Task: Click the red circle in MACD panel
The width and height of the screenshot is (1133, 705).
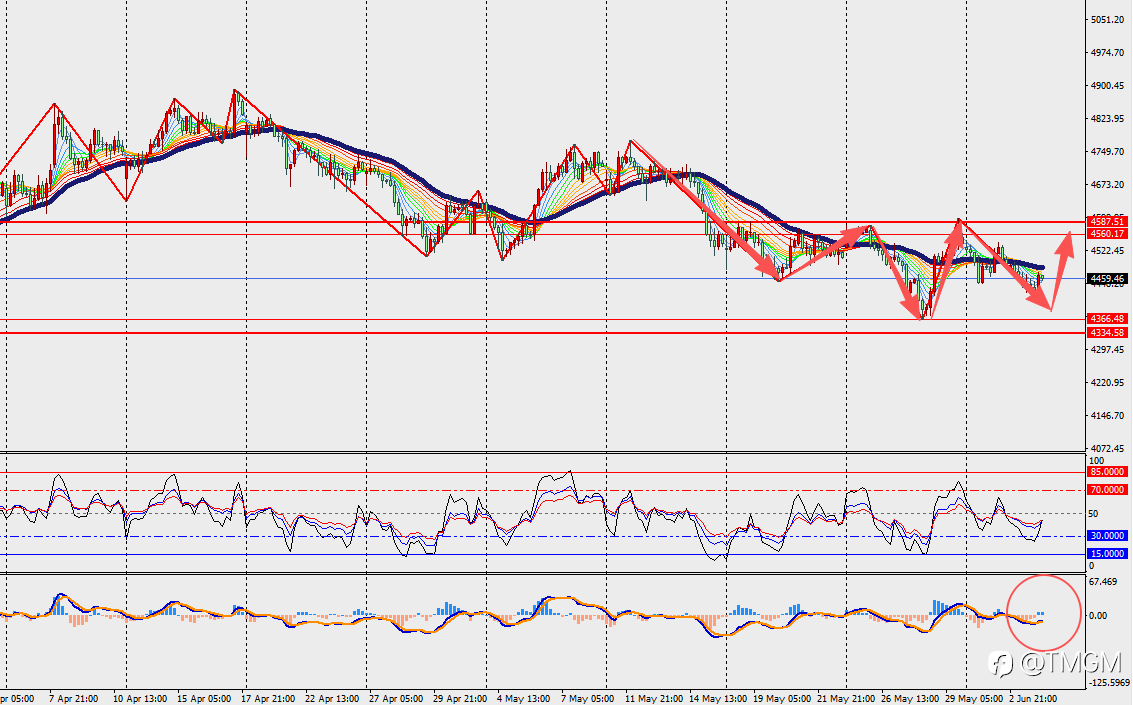Action: 1044,613
